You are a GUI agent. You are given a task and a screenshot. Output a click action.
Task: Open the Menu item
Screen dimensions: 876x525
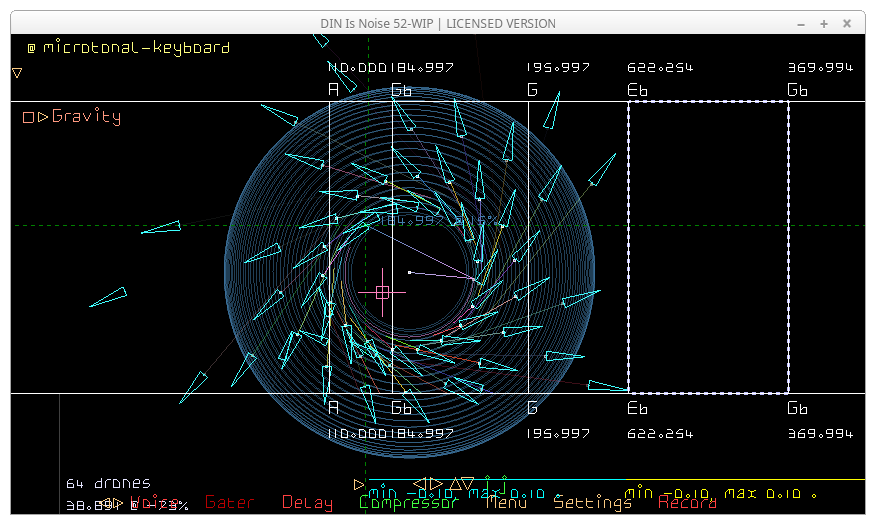tap(506, 503)
